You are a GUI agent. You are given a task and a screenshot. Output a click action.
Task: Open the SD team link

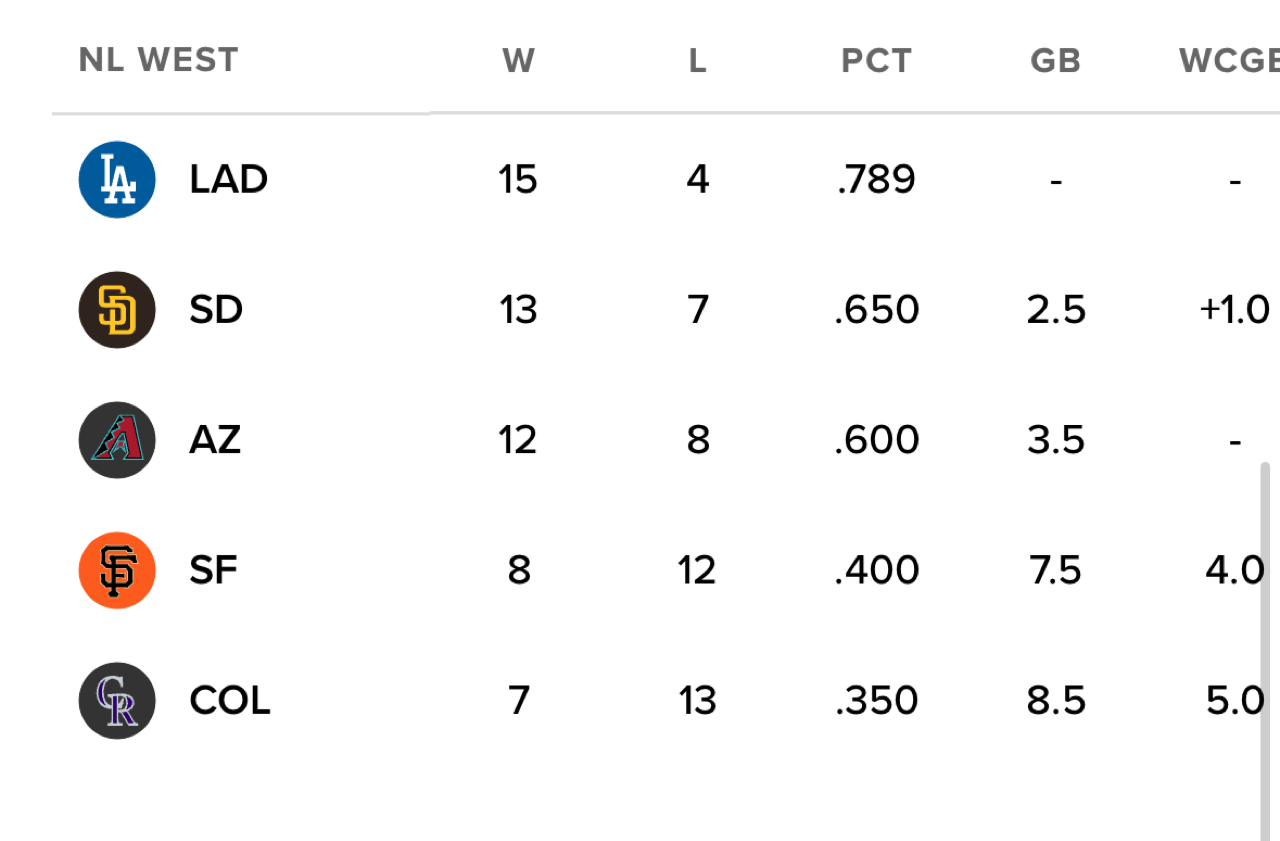pyautogui.click(x=216, y=310)
